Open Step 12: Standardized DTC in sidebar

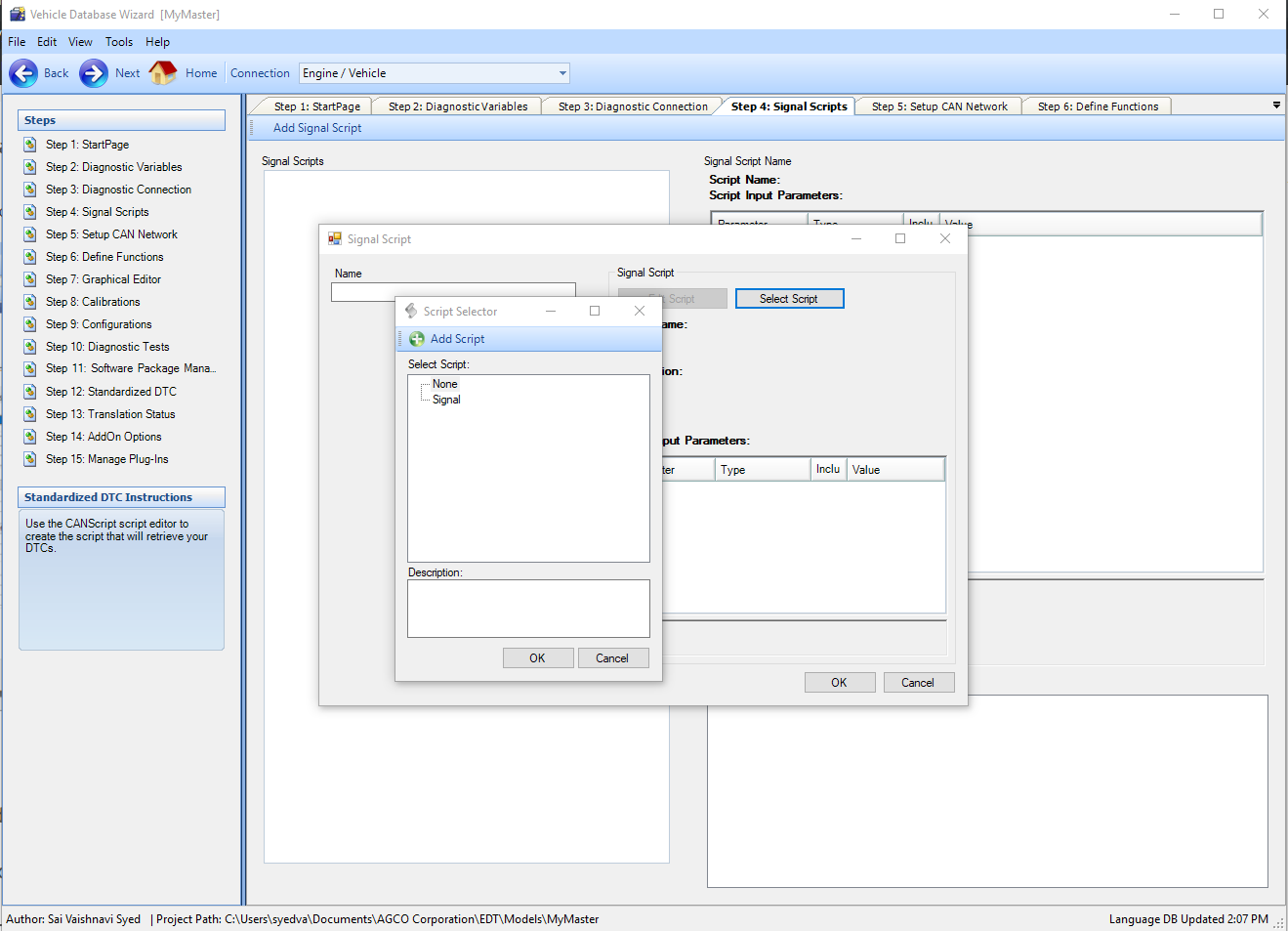[x=111, y=392]
